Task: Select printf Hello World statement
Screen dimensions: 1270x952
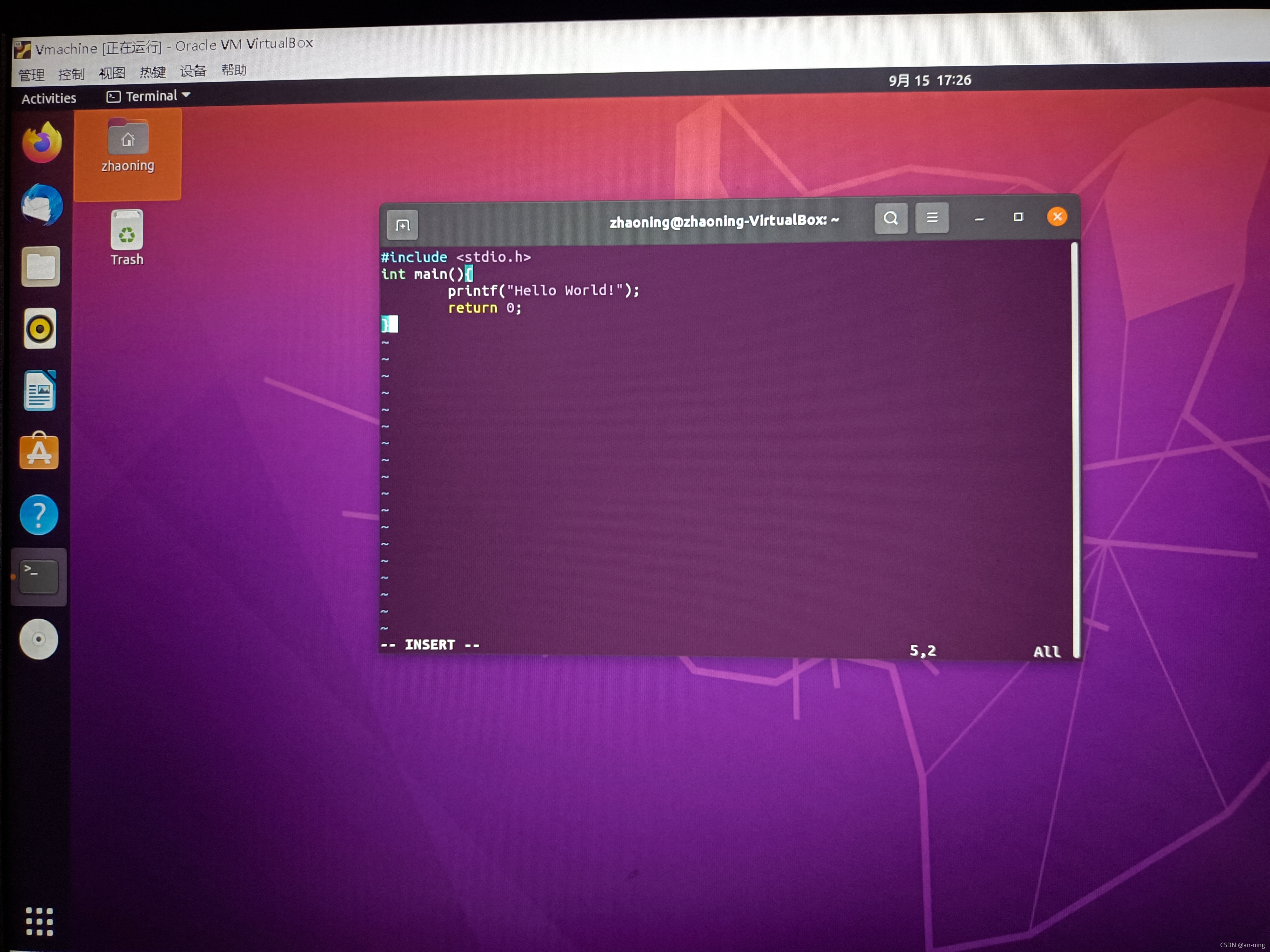Action: 541,290
